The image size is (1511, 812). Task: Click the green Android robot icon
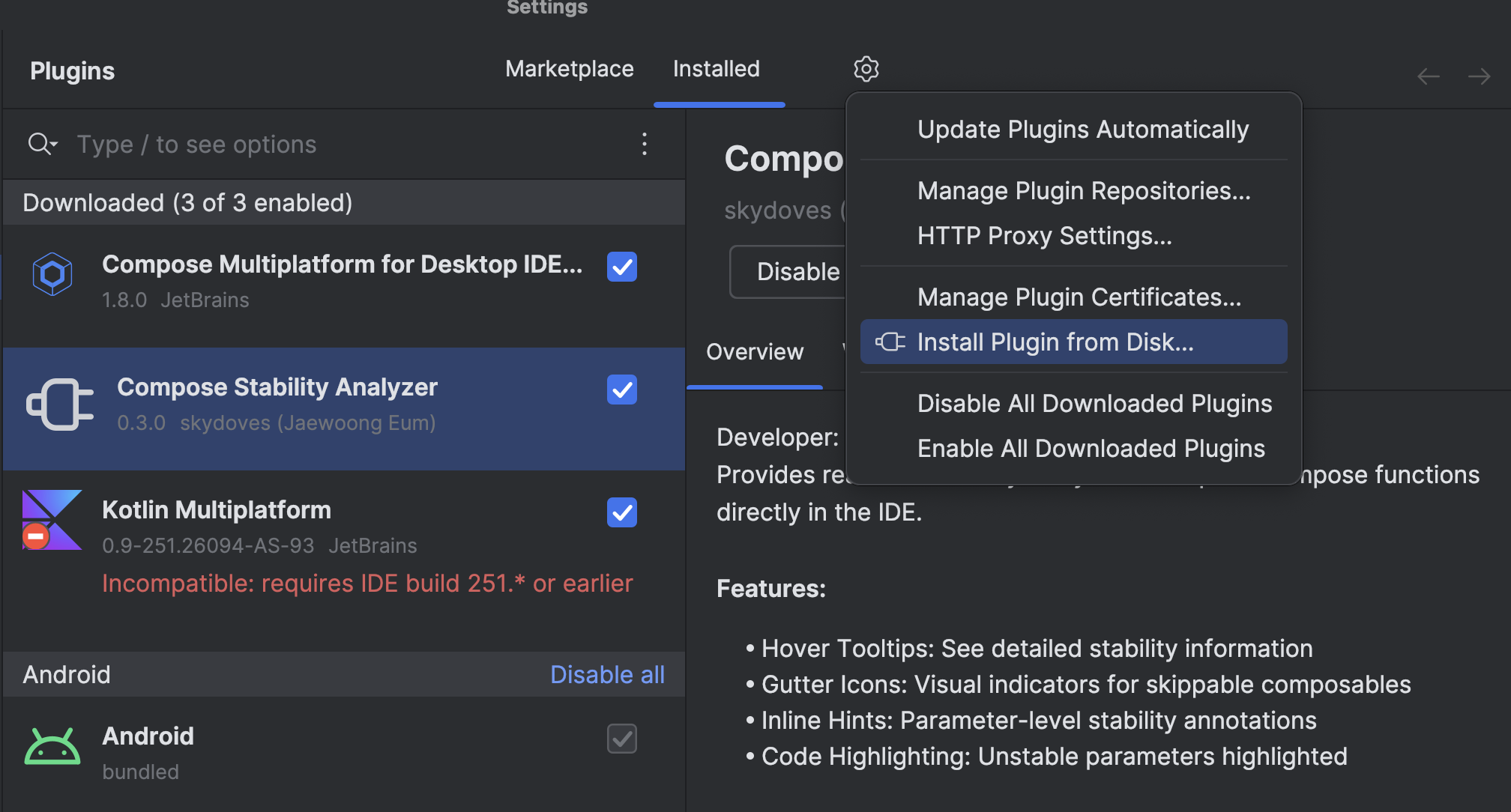[x=52, y=747]
